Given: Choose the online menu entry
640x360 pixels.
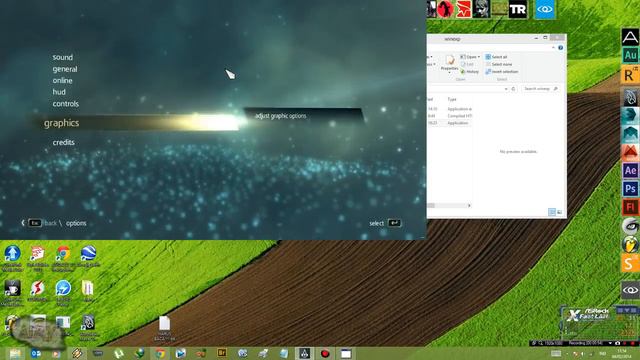Looking at the screenshot, I should tap(62, 81).
